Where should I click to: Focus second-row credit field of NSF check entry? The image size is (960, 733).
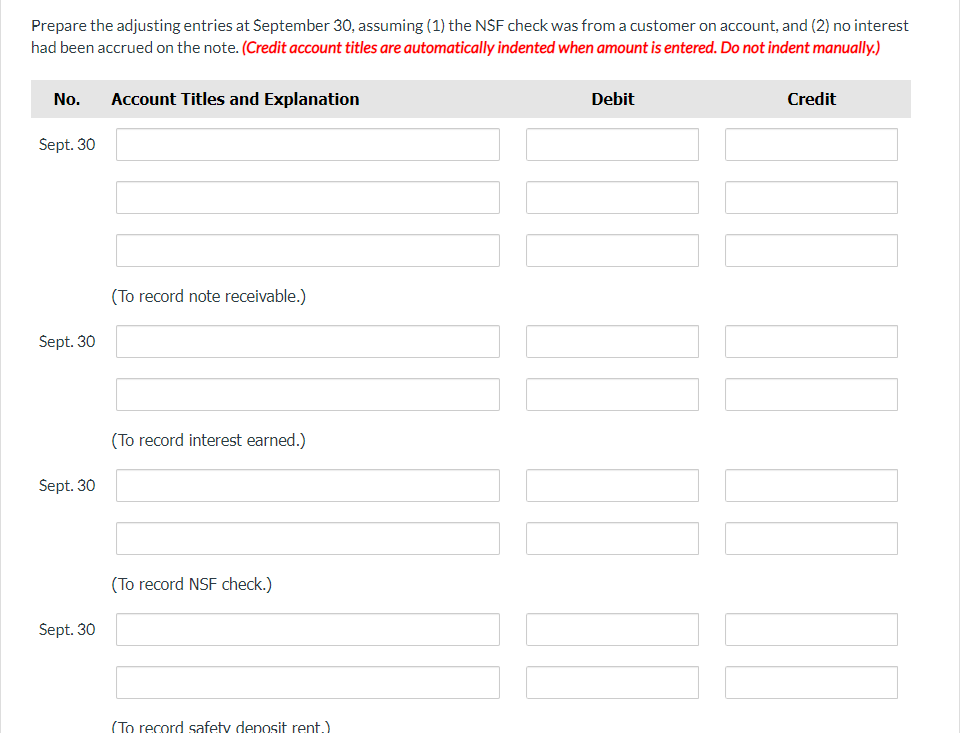point(811,539)
